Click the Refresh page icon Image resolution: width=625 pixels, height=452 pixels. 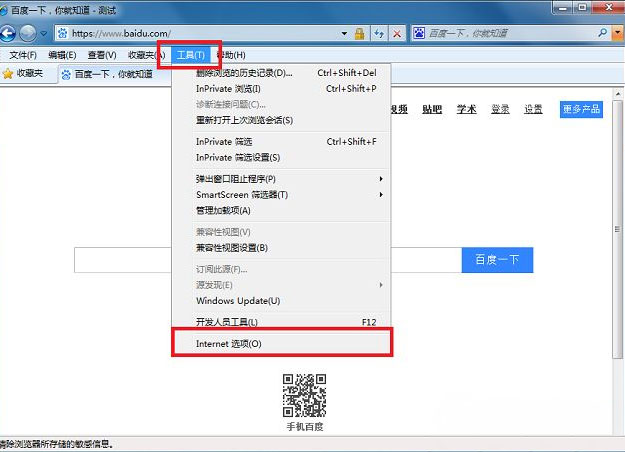pyautogui.click(x=379, y=33)
